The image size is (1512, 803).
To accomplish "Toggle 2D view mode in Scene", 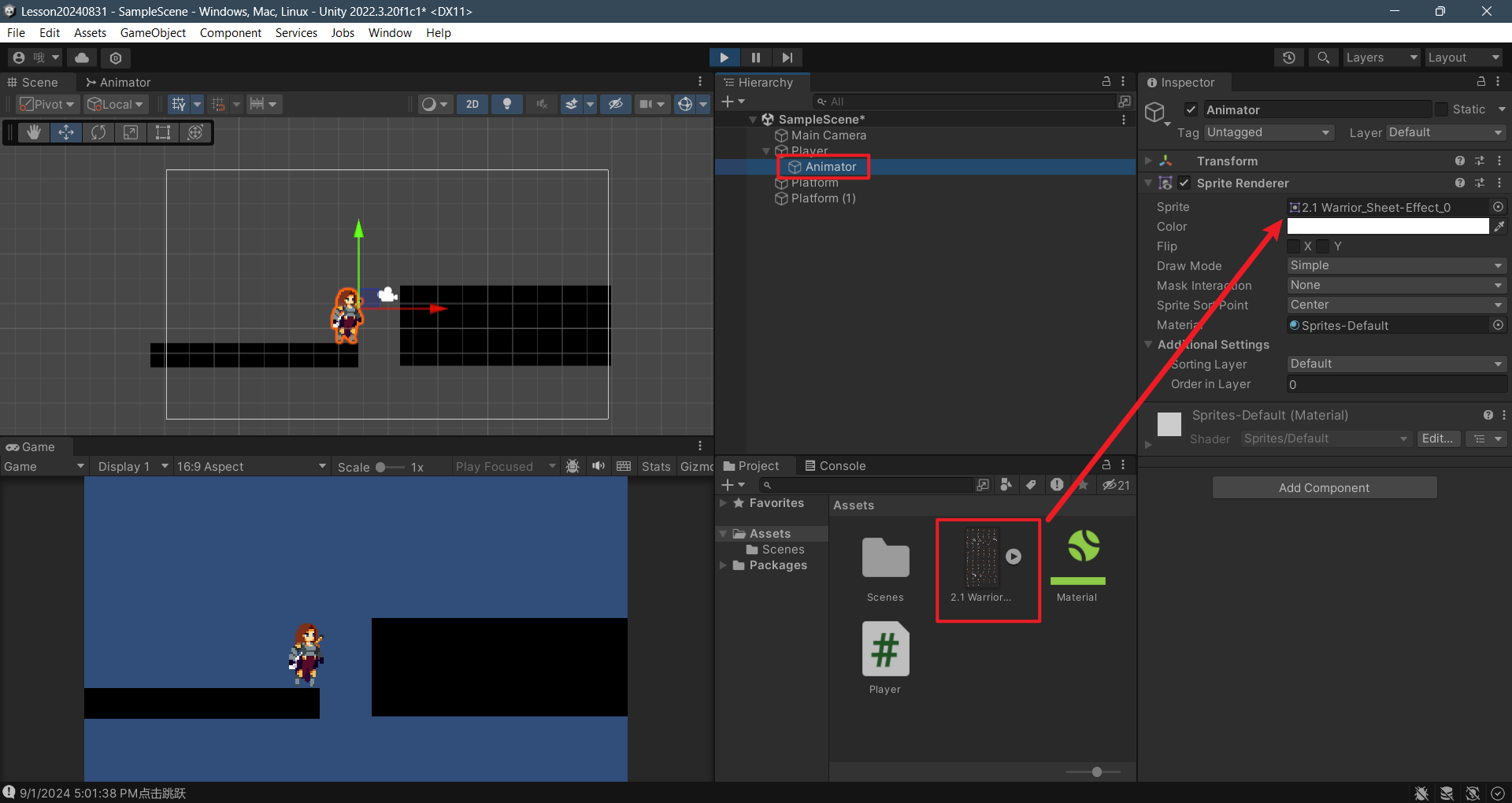I will pyautogui.click(x=472, y=104).
